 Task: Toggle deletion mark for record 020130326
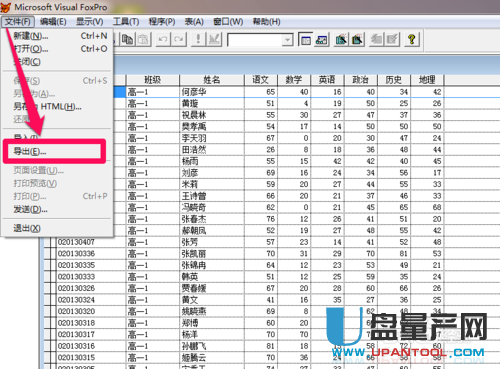(x=53, y=288)
